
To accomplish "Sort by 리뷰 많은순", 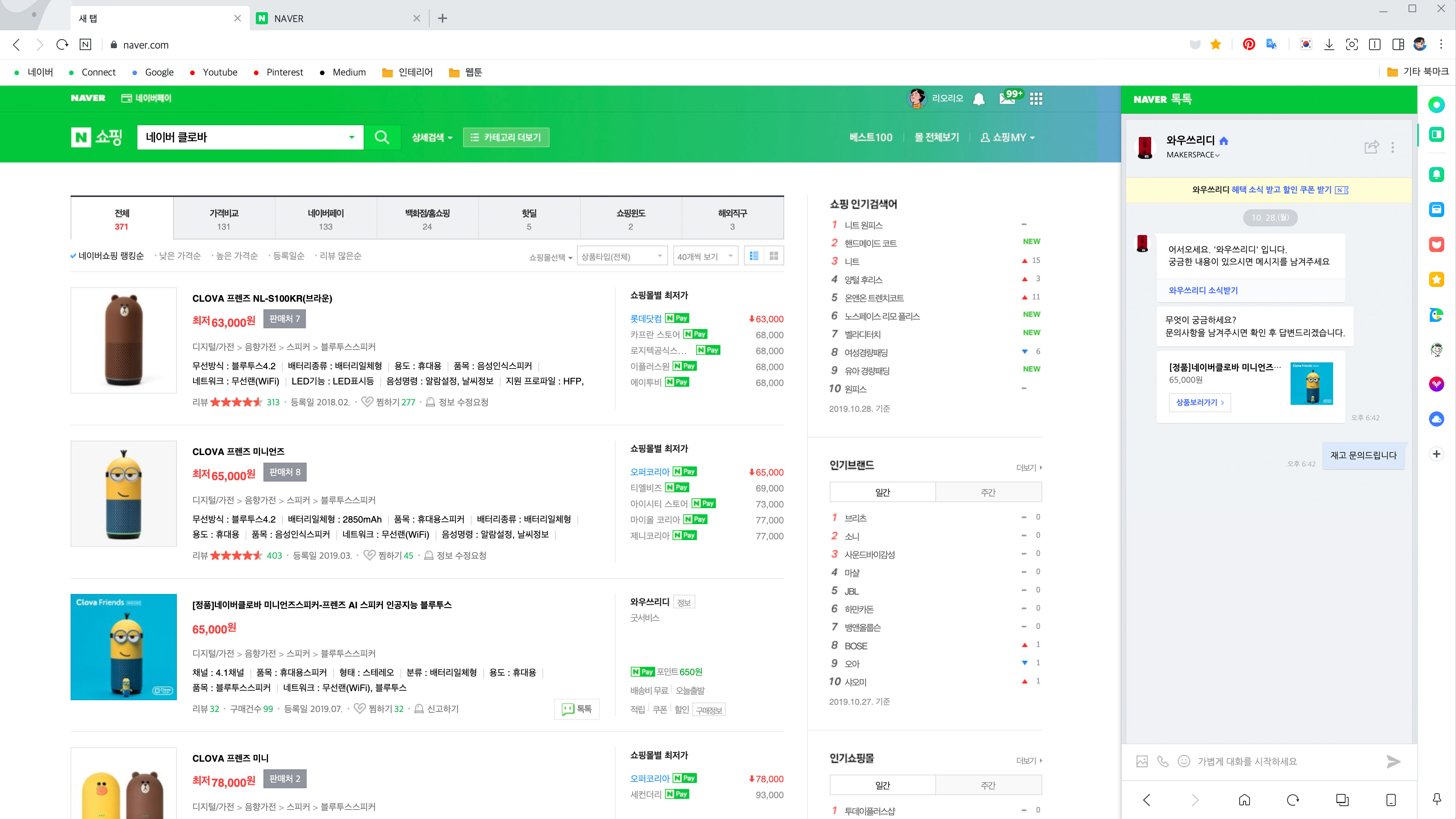I will click(340, 256).
